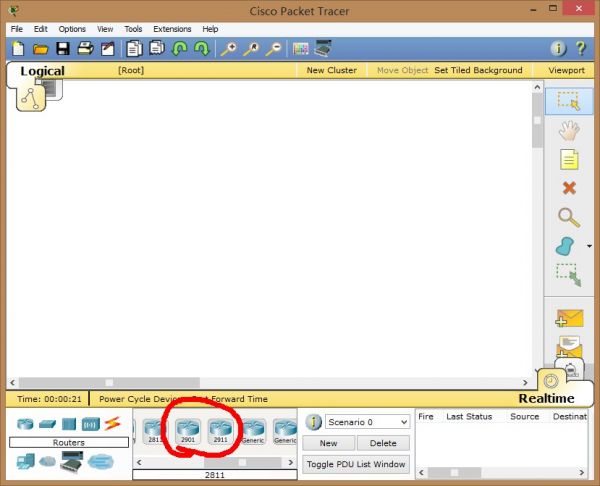Viewport: 600px width, 486px height.
Task: Open a file with the folder icon
Action: 40,49
